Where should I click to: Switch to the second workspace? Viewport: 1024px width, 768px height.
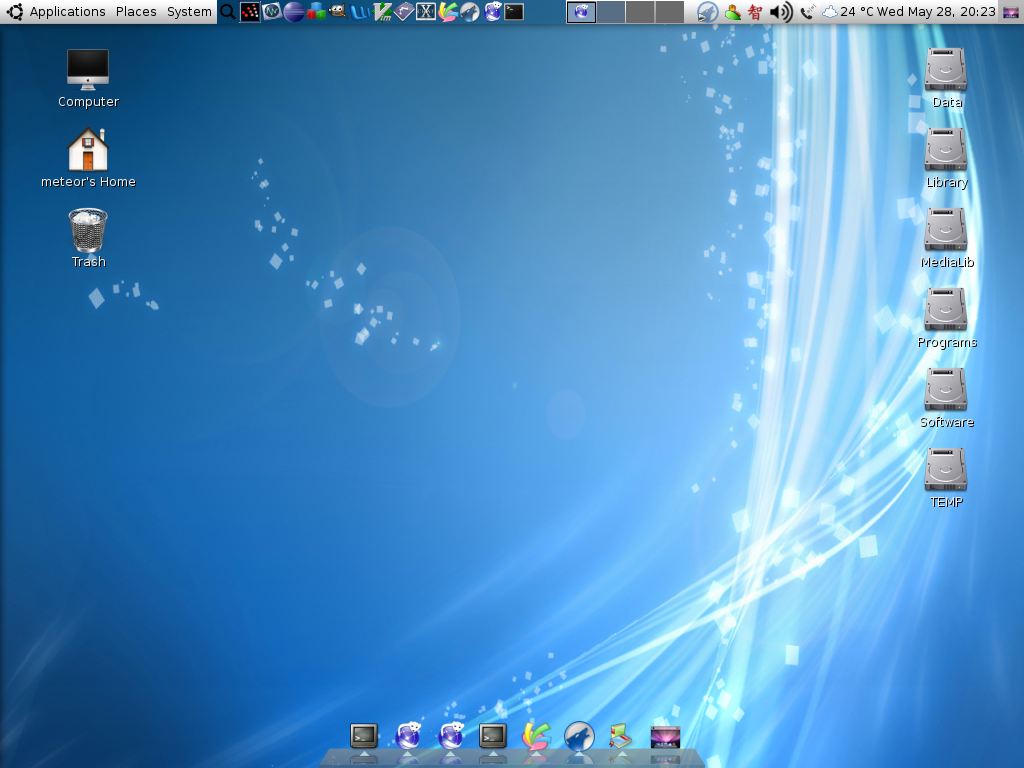coord(611,12)
